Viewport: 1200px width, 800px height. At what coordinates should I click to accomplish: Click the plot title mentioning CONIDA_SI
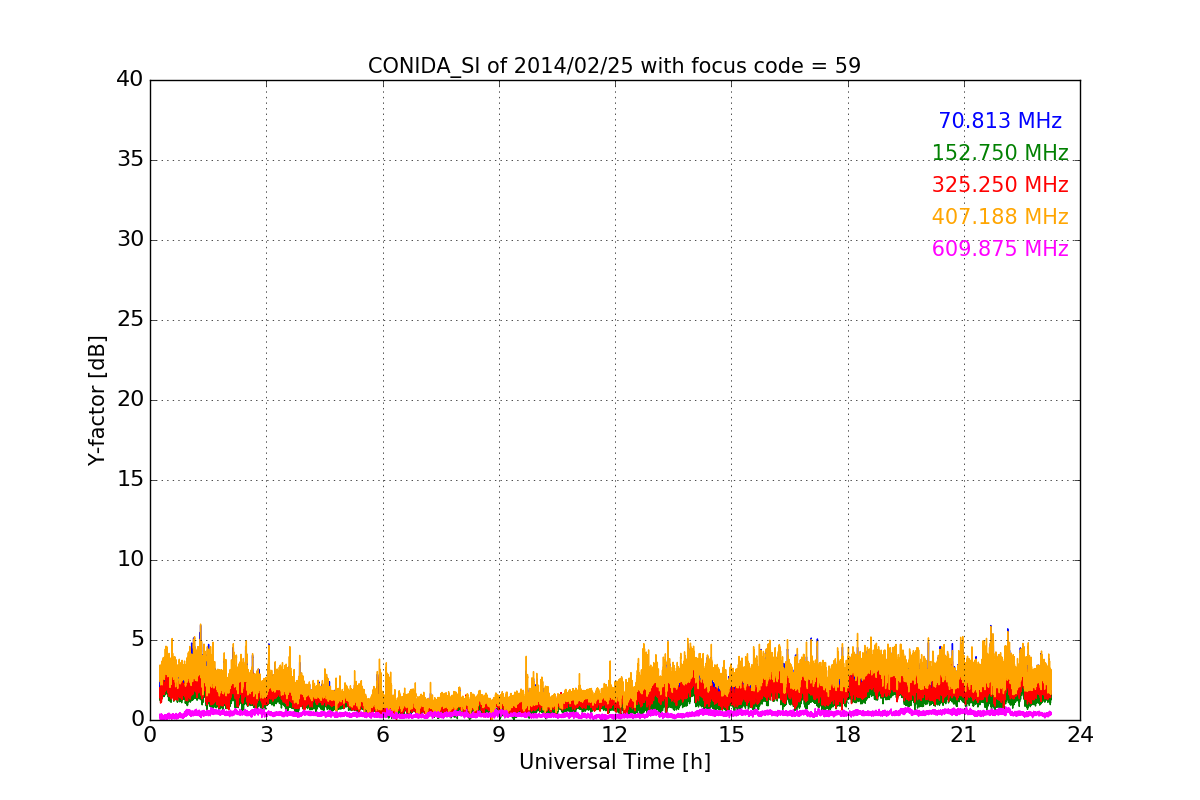pos(614,66)
